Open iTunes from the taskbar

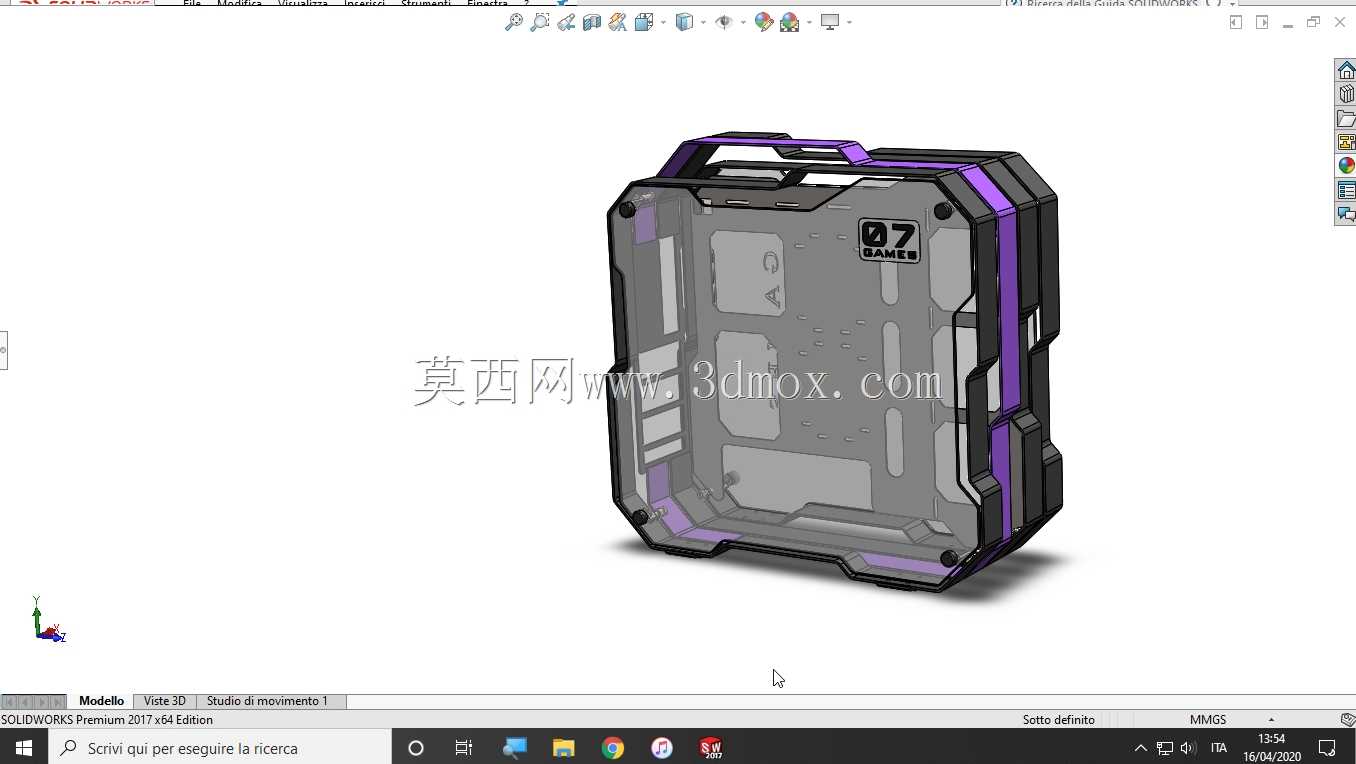pyautogui.click(x=662, y=747)
